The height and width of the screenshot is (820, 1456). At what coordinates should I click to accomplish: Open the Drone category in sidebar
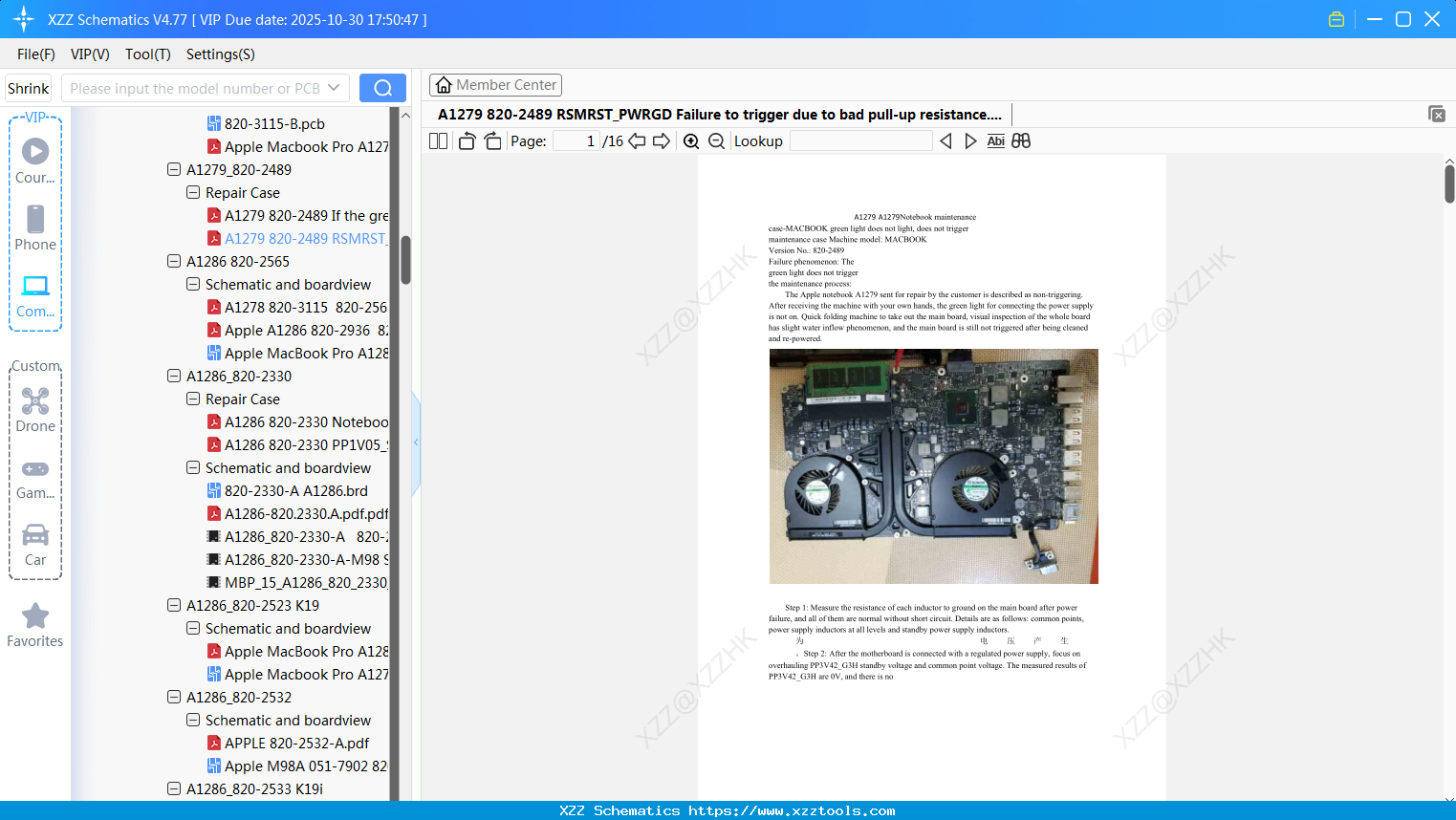[x=35, y=410]
